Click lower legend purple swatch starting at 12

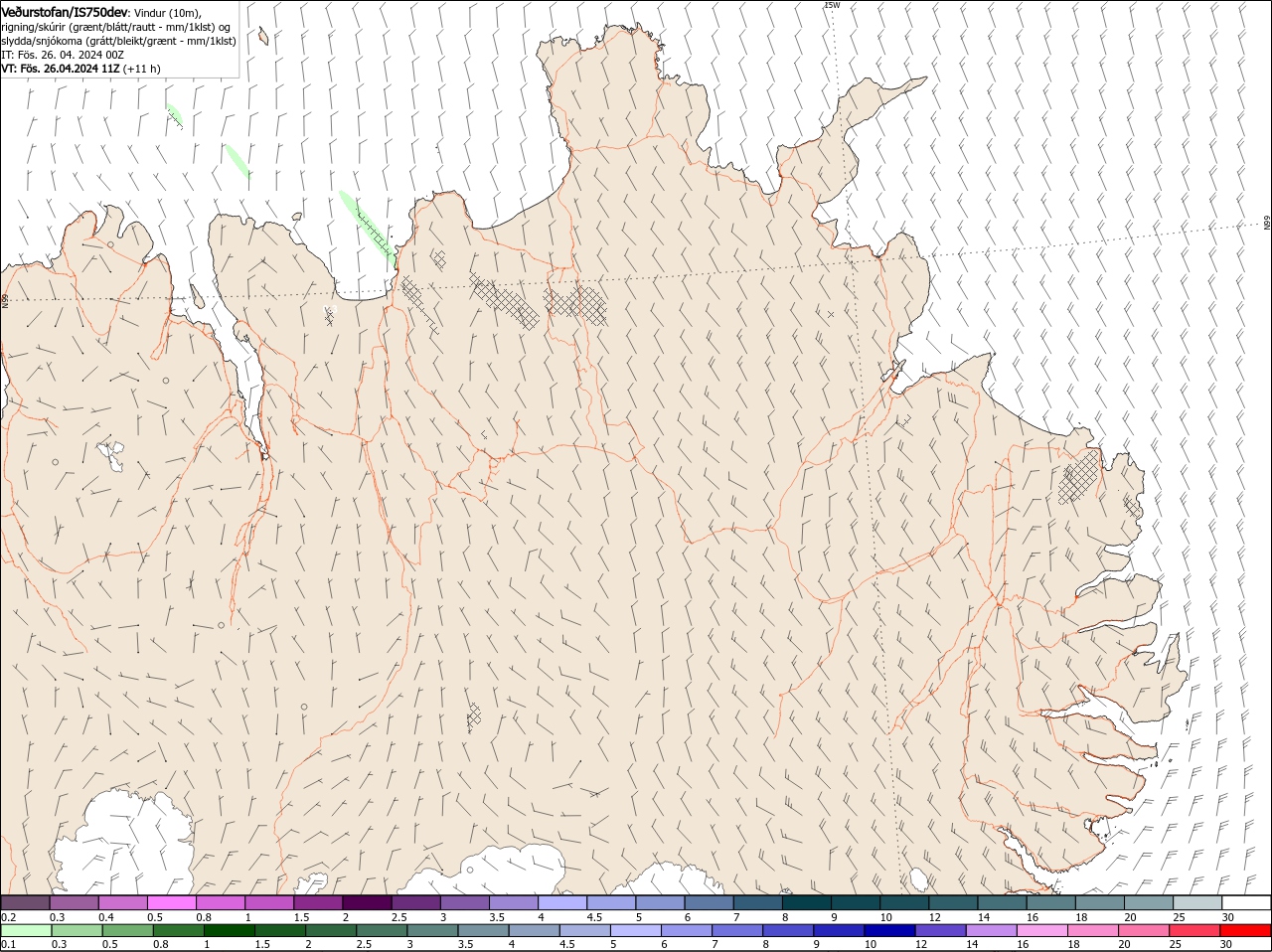(941, 930)
